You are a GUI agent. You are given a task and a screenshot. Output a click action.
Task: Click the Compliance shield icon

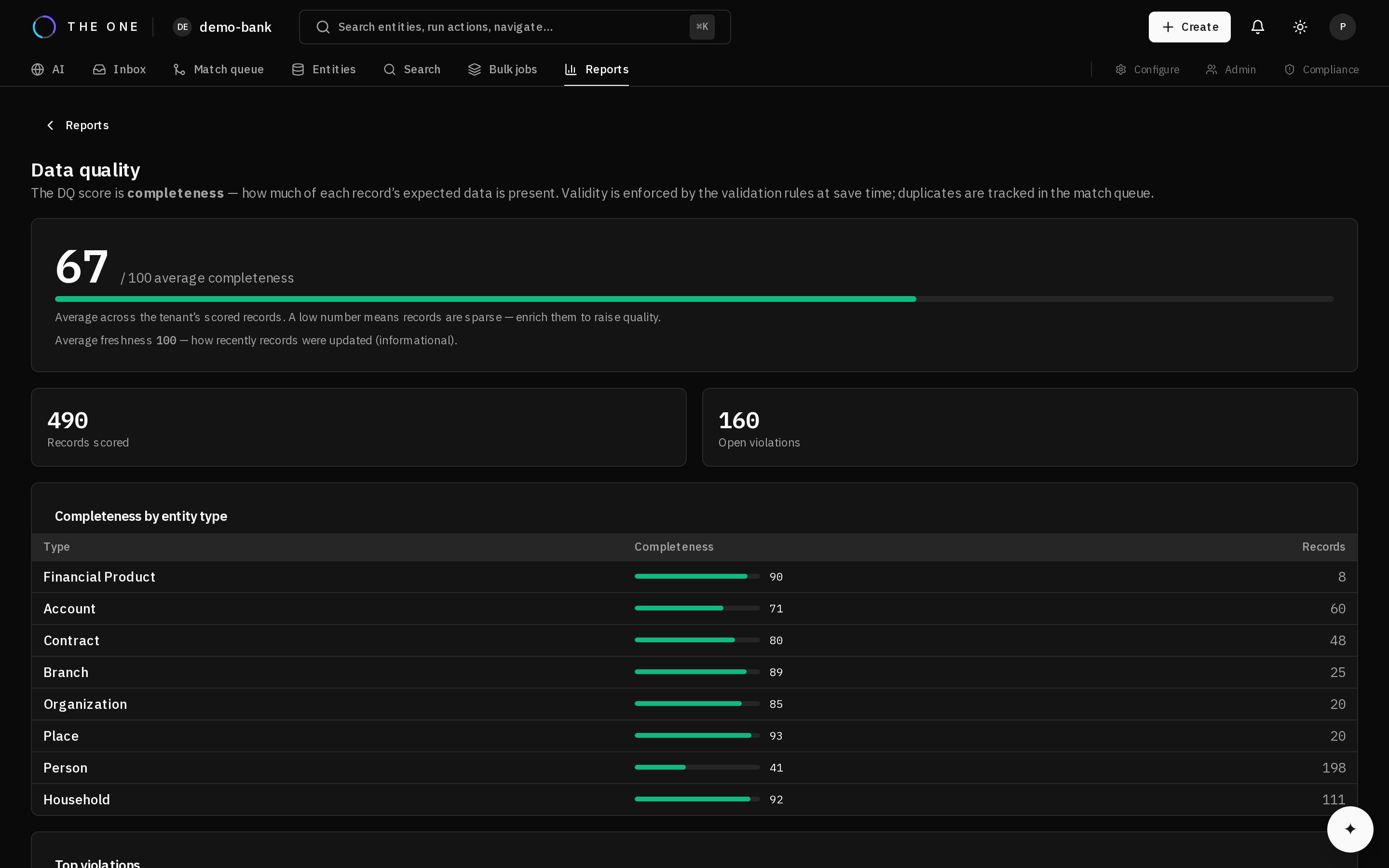click(x=1290, y=69)
